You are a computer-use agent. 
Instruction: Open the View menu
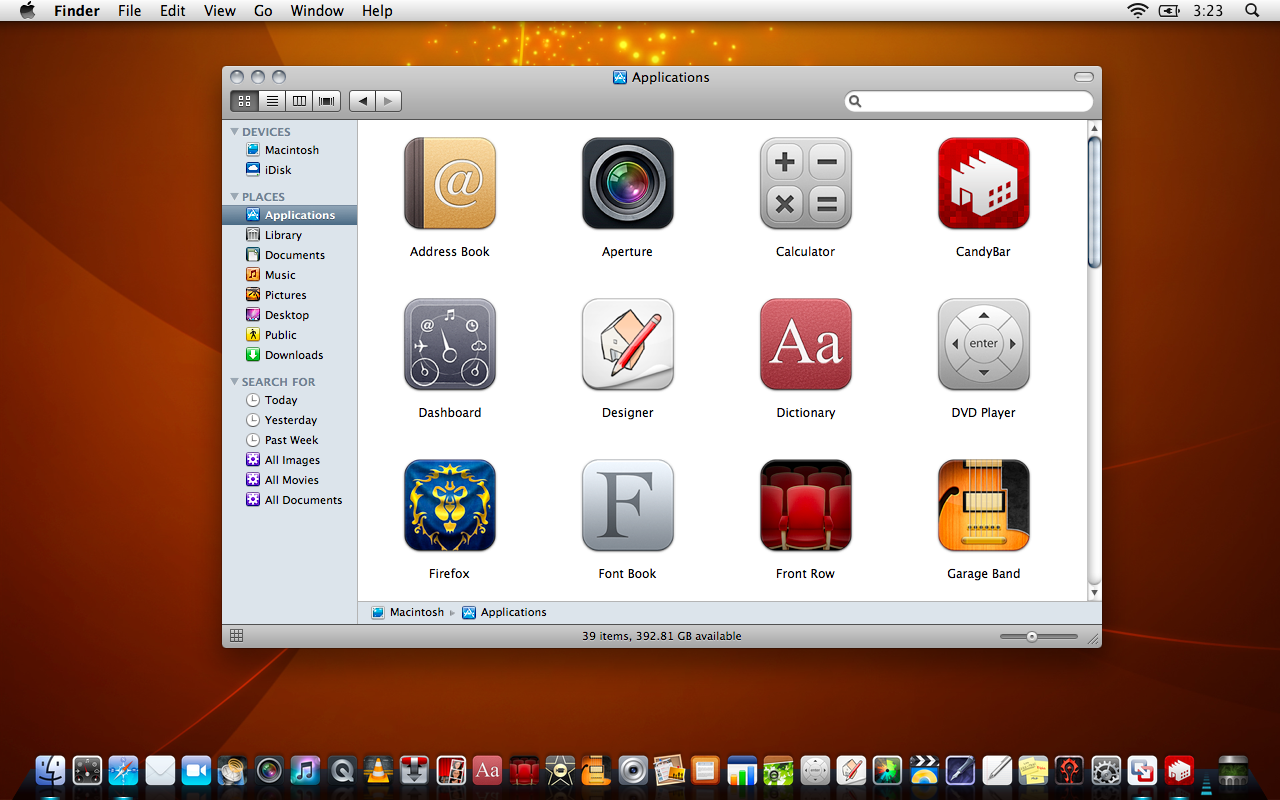coord(220,11)
